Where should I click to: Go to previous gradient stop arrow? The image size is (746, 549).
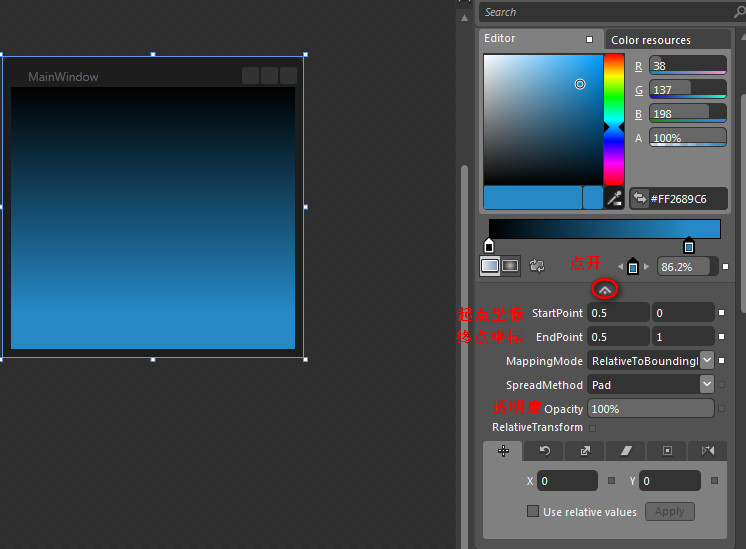pos(620,266)
